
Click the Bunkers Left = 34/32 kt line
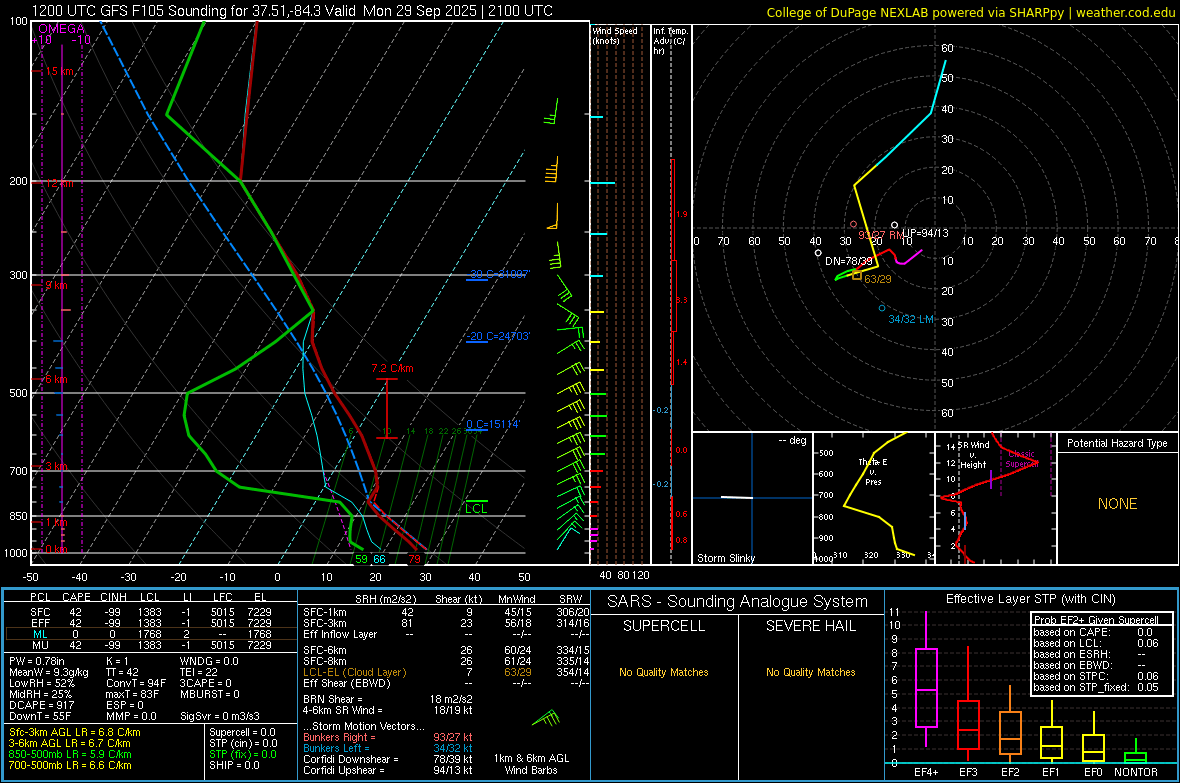pos(388,748)
